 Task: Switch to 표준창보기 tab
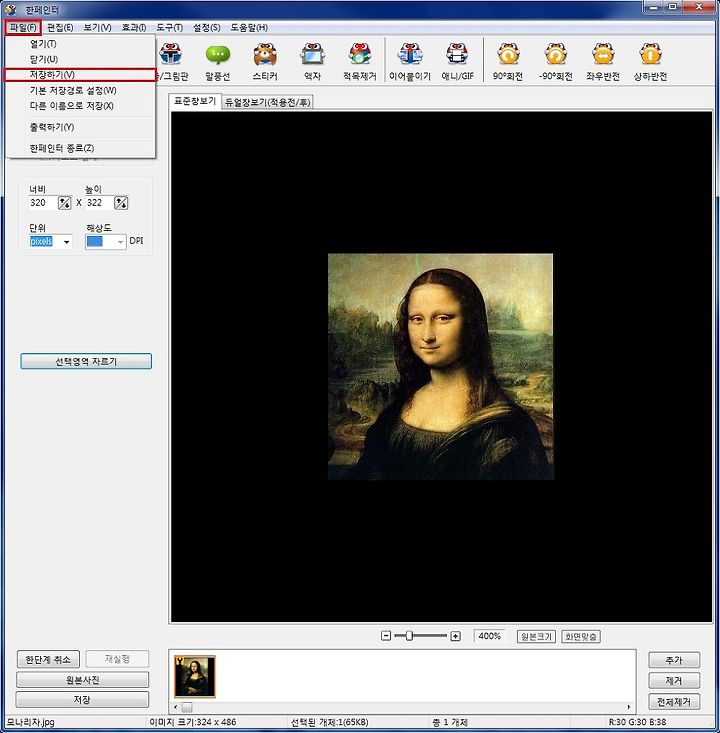click(x=195, y=101)
